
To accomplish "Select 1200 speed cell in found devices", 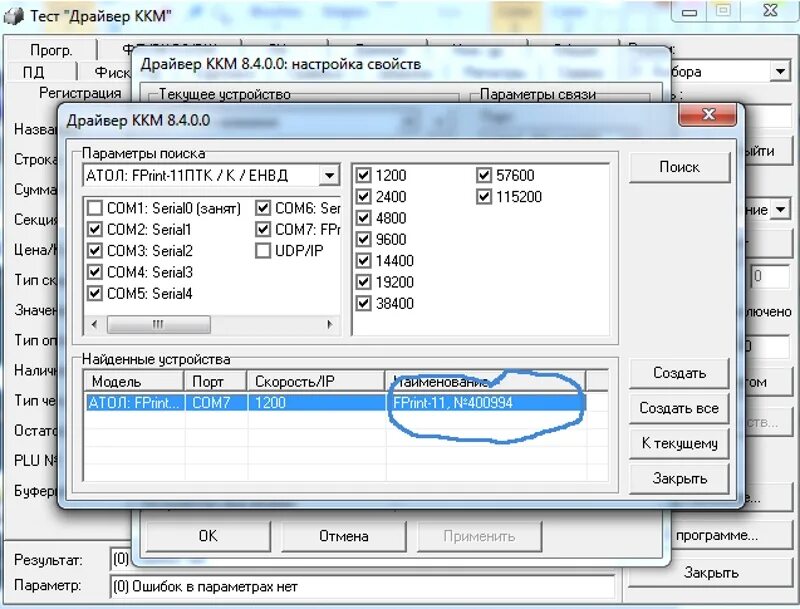I will (x=317, y=403).
